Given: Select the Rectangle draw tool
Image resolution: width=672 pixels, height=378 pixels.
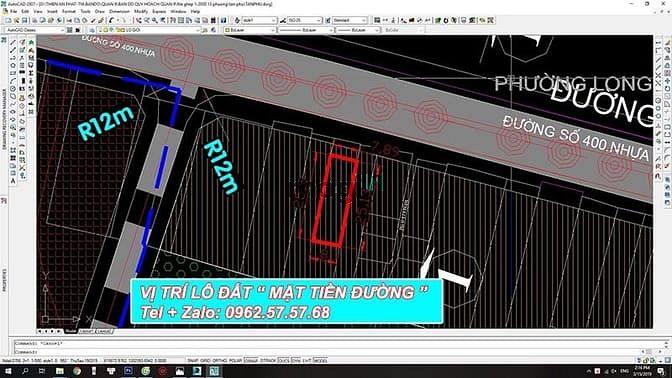Looking at the screenshot, I should click(x=13, y=73).
